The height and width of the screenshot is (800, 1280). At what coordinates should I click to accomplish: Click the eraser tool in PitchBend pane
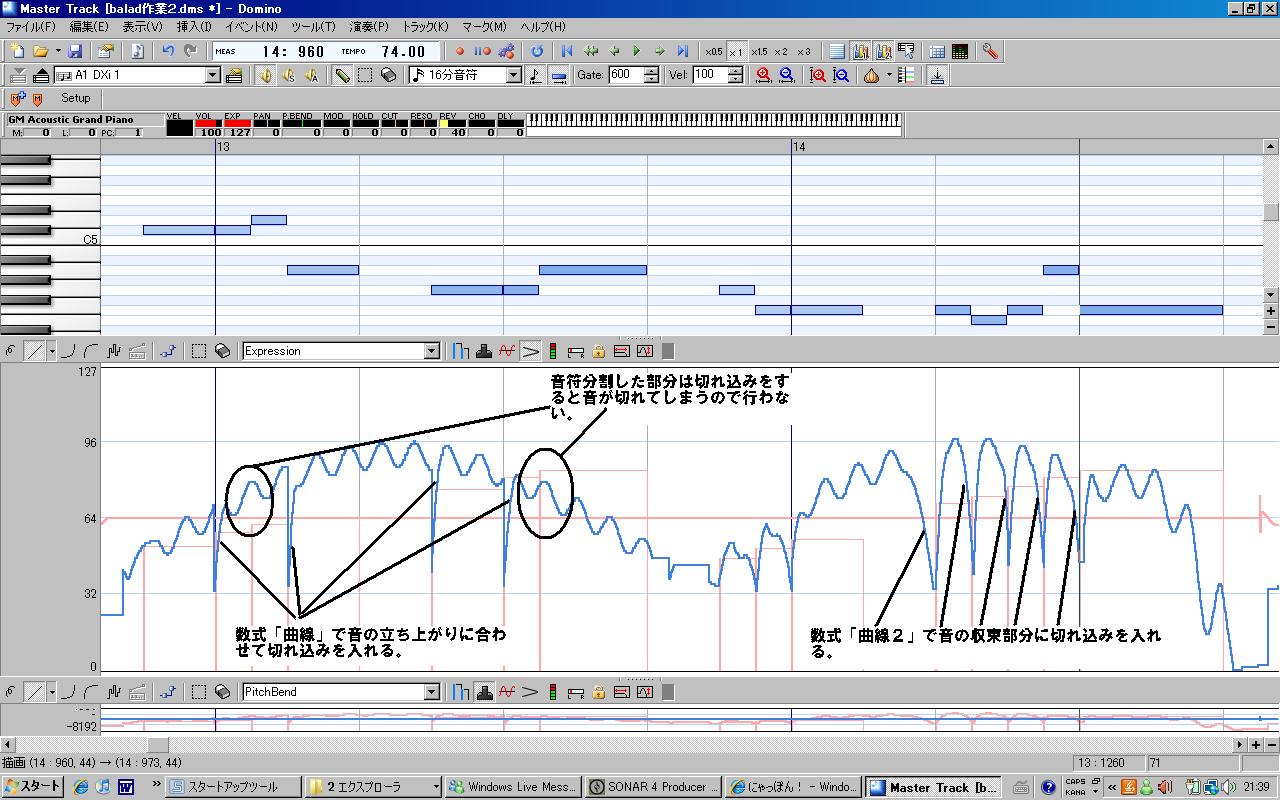click(222, 692)
